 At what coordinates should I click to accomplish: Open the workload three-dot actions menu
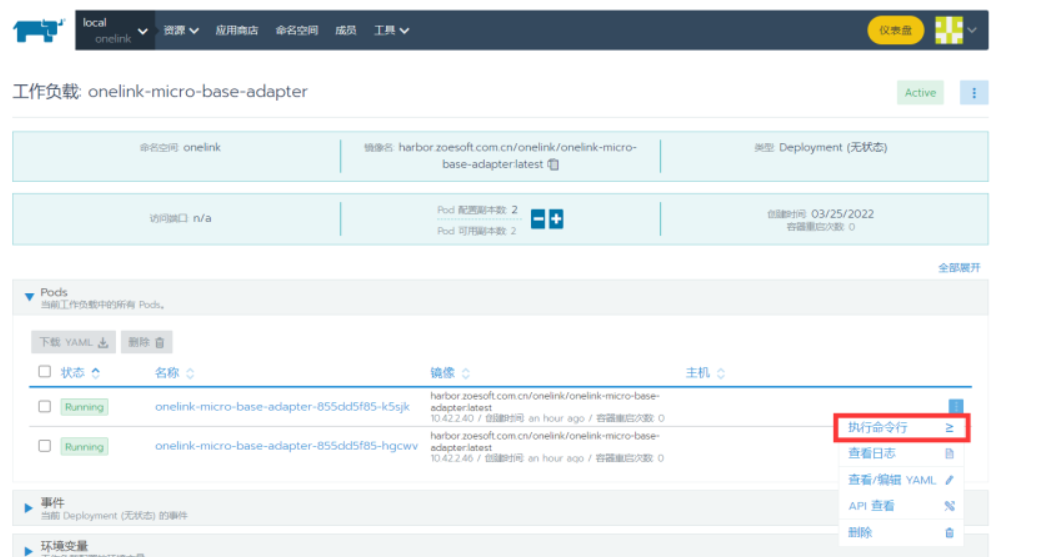973,93
